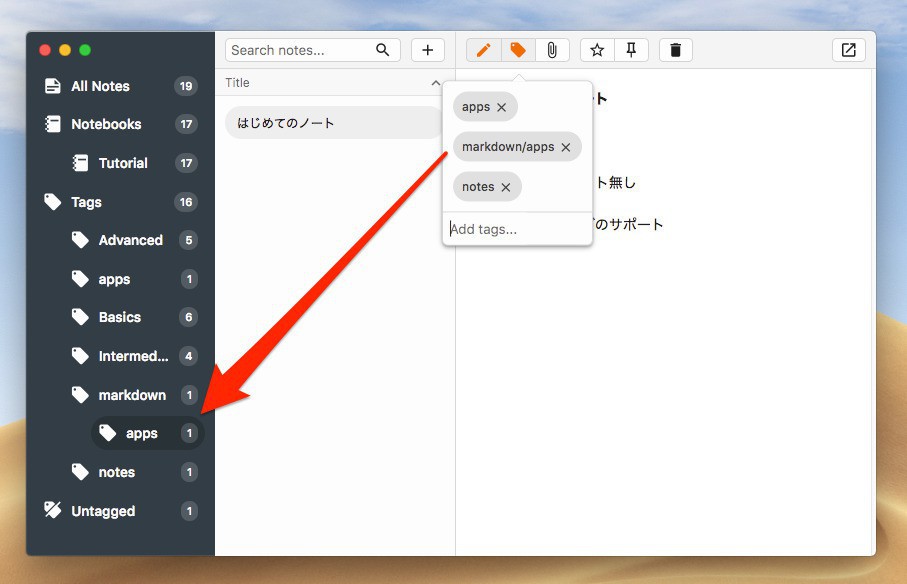The width and height of the screenshot is (907, 584).
Task: Remove the notes tag chip
Action: pyautogui.click(x=506, y=187)
